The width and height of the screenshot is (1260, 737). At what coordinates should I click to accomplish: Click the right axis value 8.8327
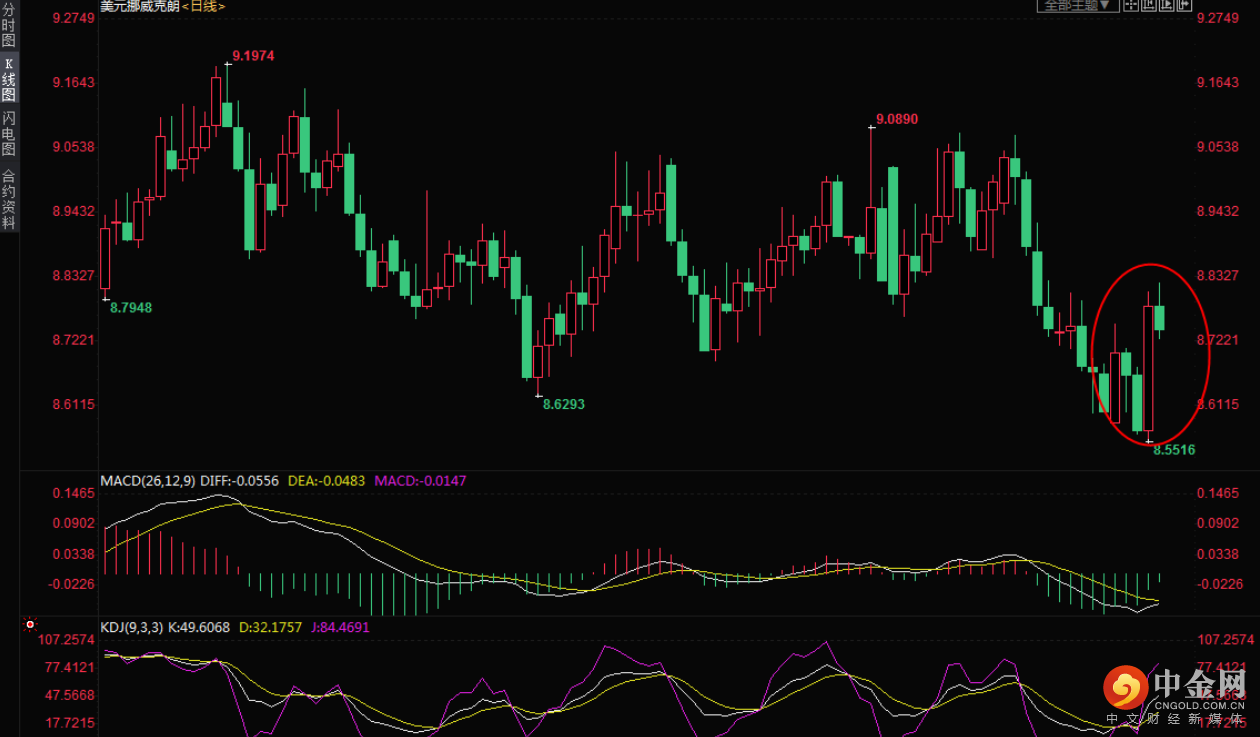1217,275
